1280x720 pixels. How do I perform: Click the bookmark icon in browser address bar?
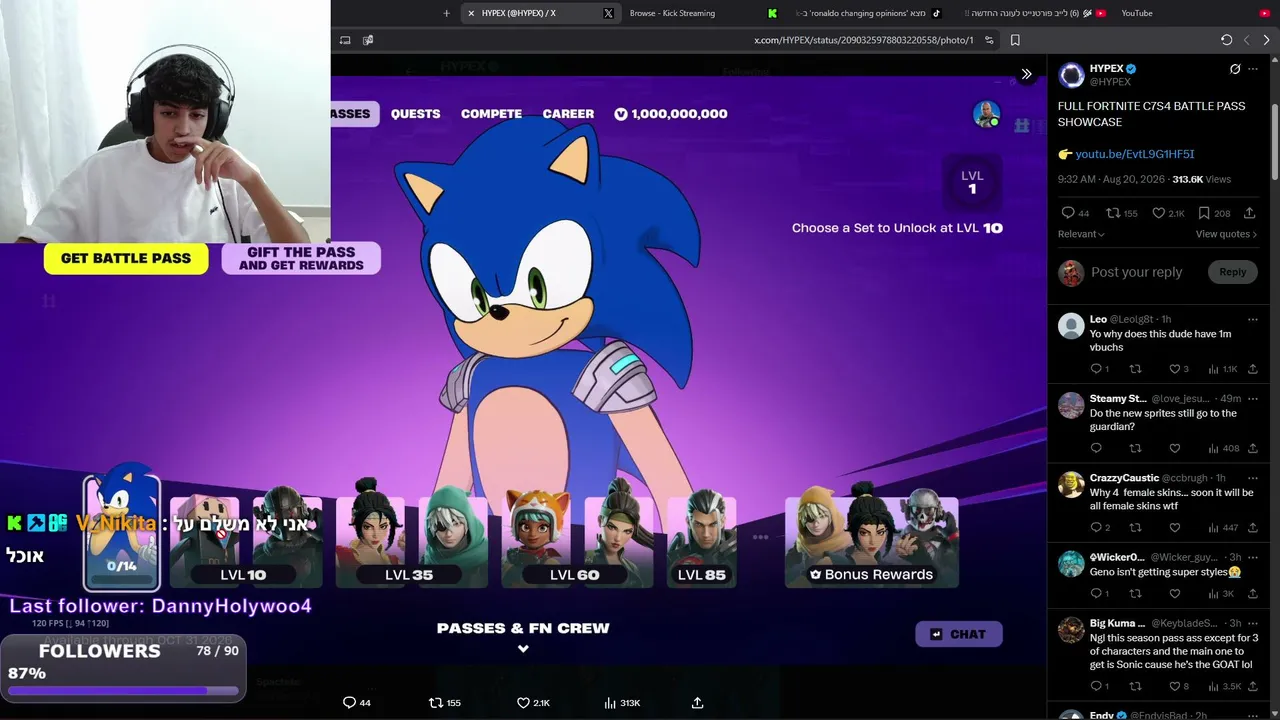point(1015,40)
